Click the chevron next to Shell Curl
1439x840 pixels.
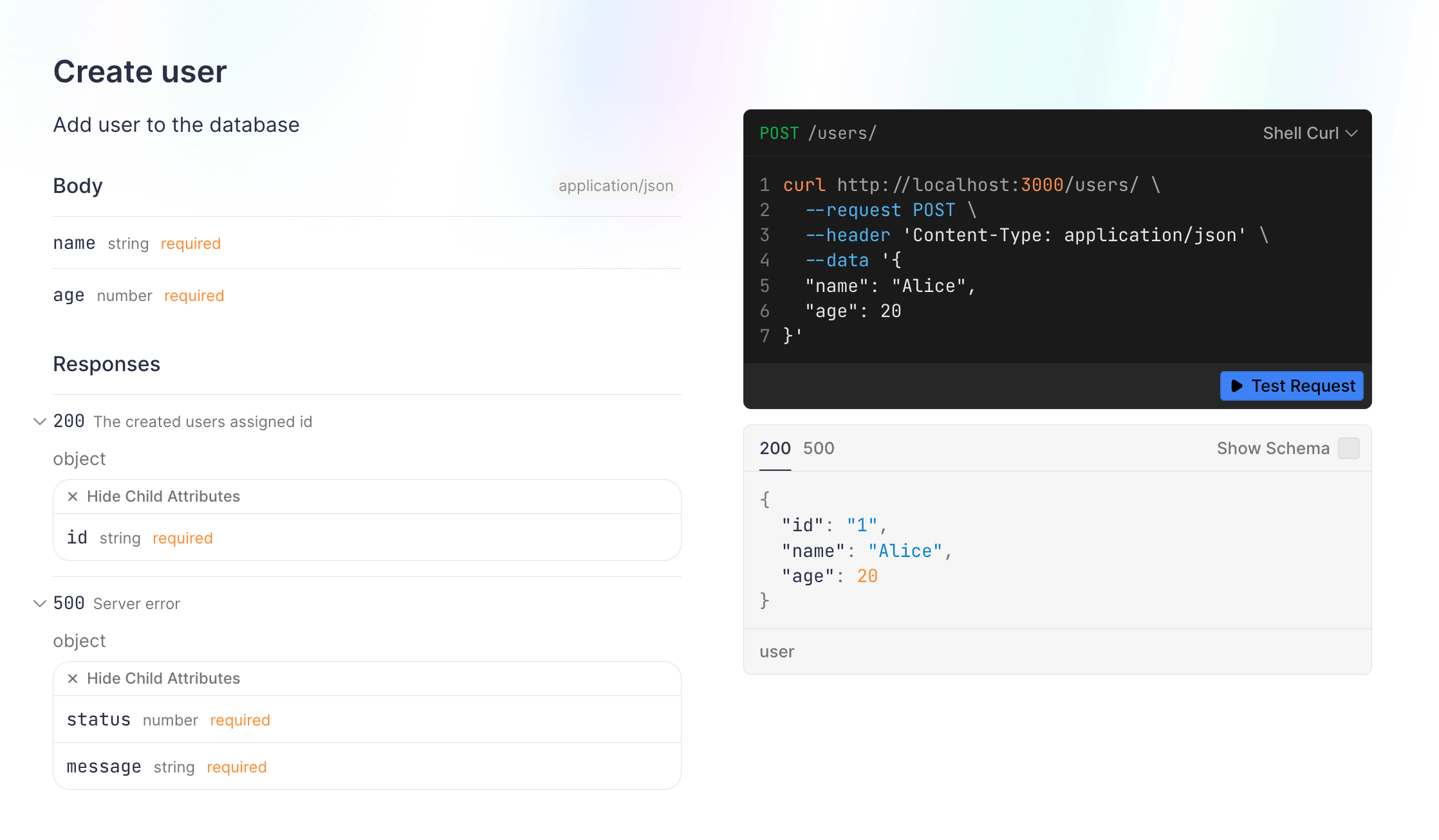[1351, 133]
